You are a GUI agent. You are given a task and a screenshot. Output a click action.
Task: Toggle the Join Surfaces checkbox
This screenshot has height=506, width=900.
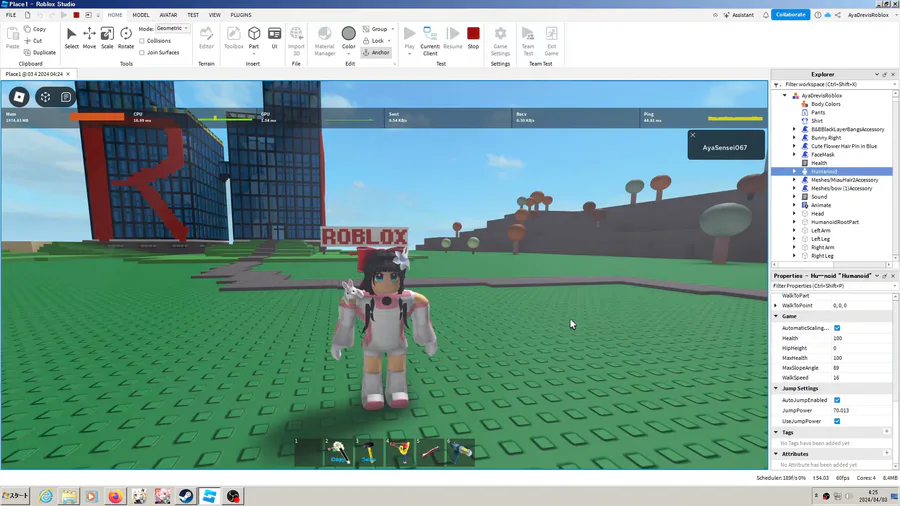(x=142, y=52)
